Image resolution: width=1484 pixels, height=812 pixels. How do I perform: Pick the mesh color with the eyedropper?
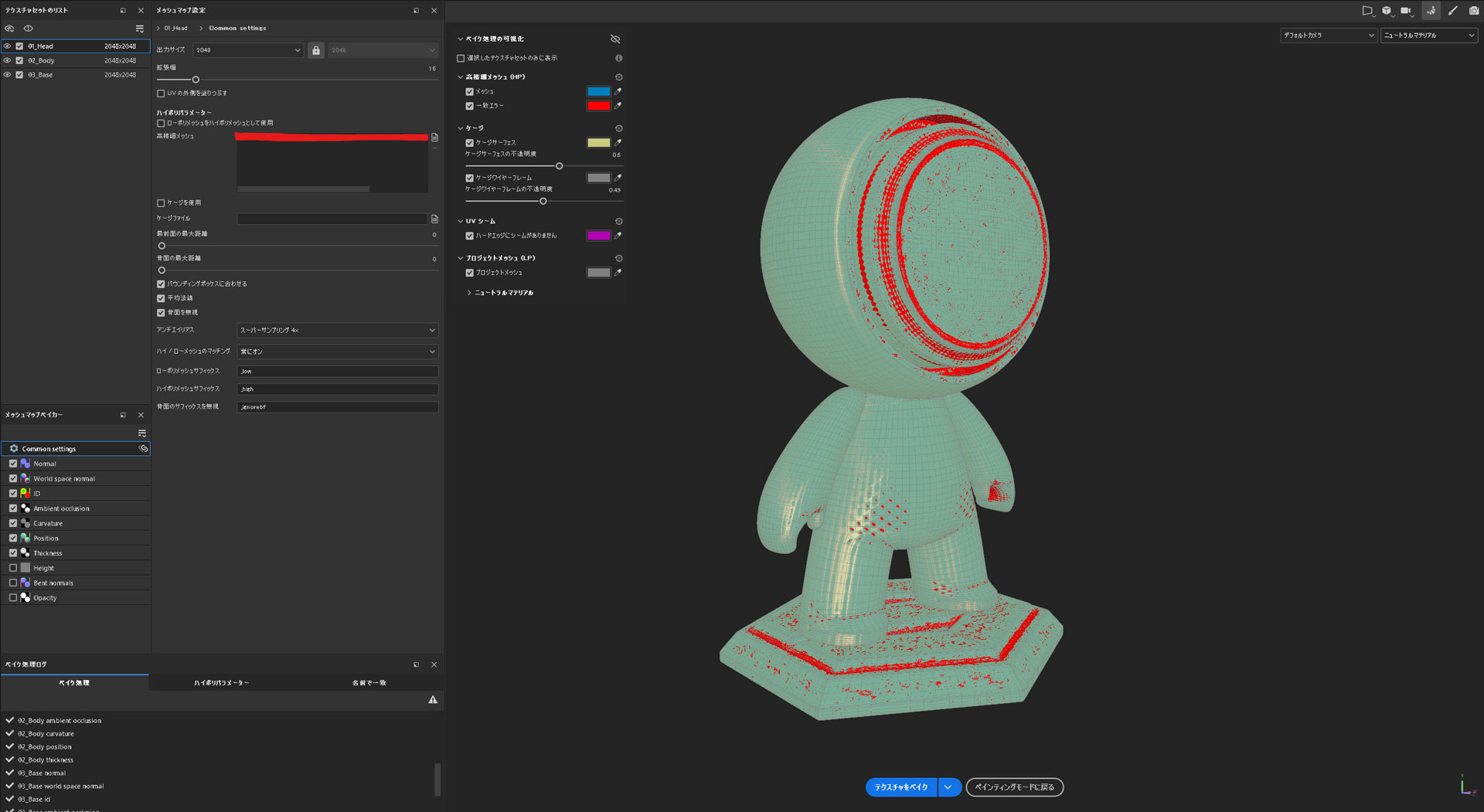618,91
